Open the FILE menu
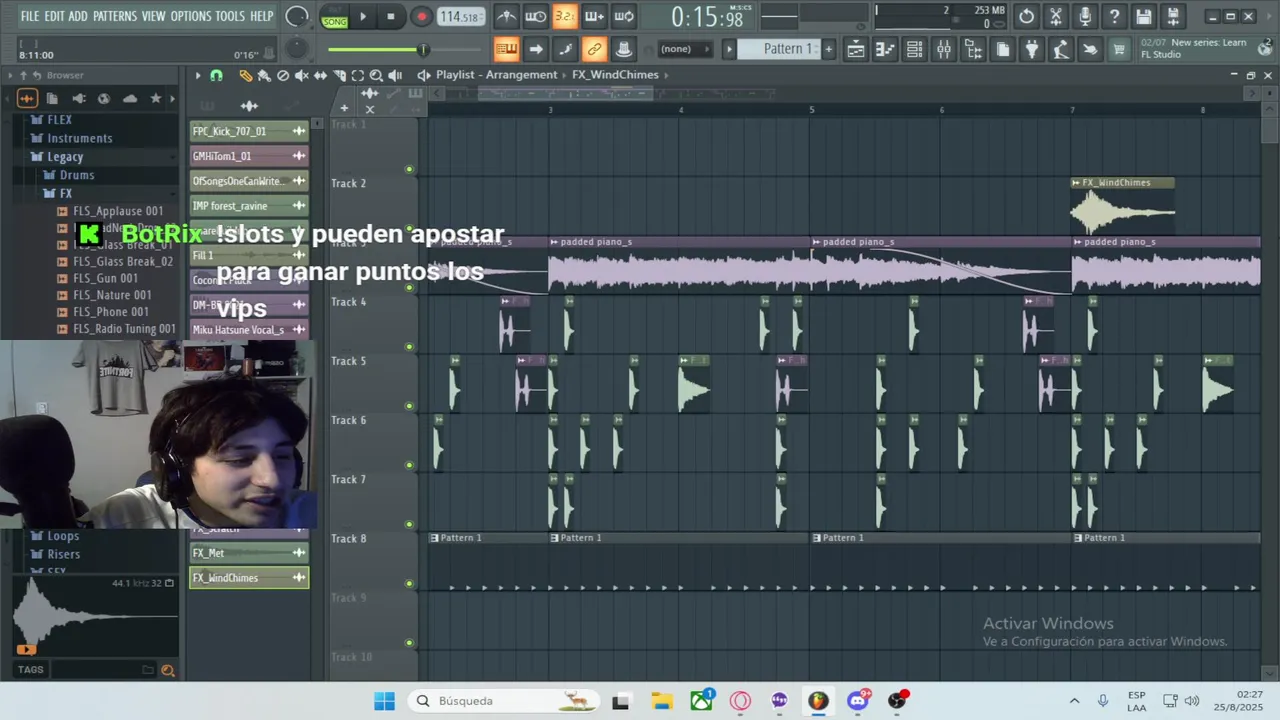 (30, 16)
